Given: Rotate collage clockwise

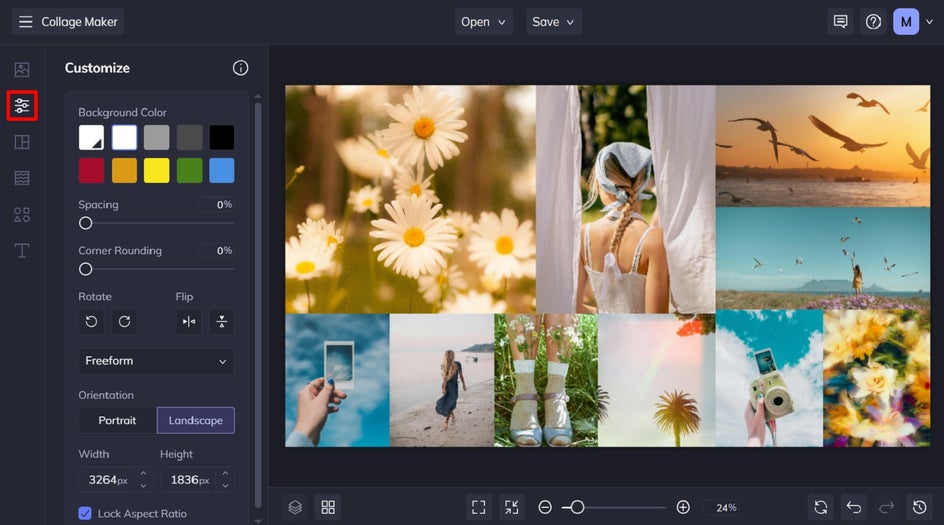Looking at the screenshot, I should pos(124,322).
